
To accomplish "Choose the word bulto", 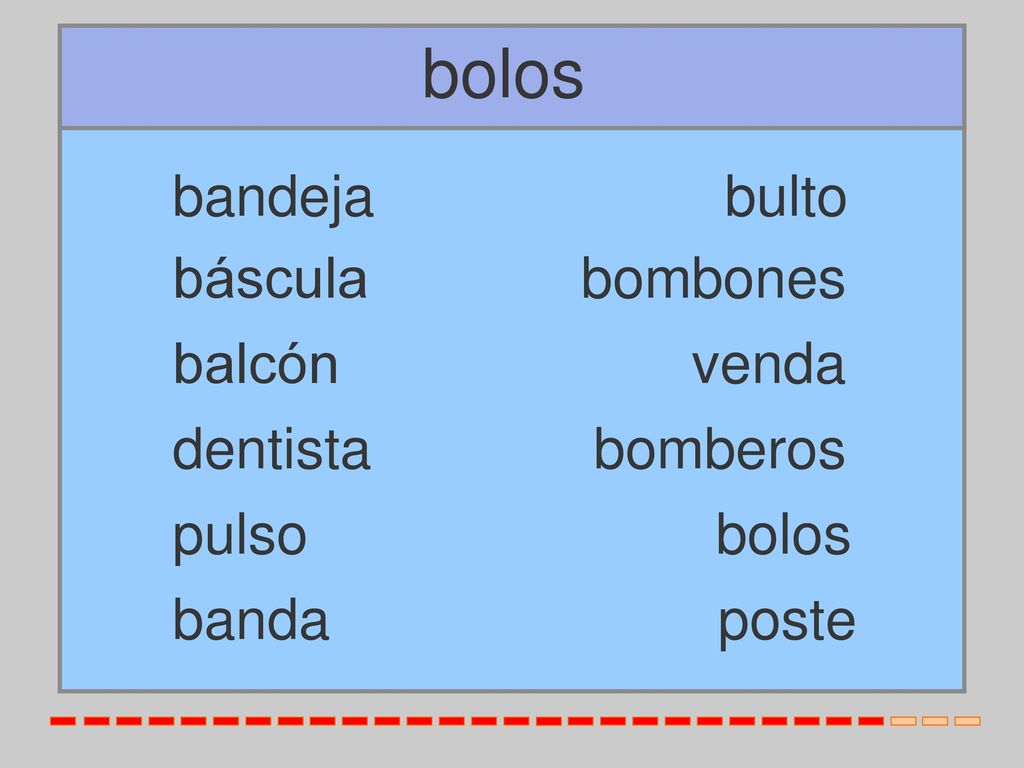I will pyautogui.click(x=786, y=196).
